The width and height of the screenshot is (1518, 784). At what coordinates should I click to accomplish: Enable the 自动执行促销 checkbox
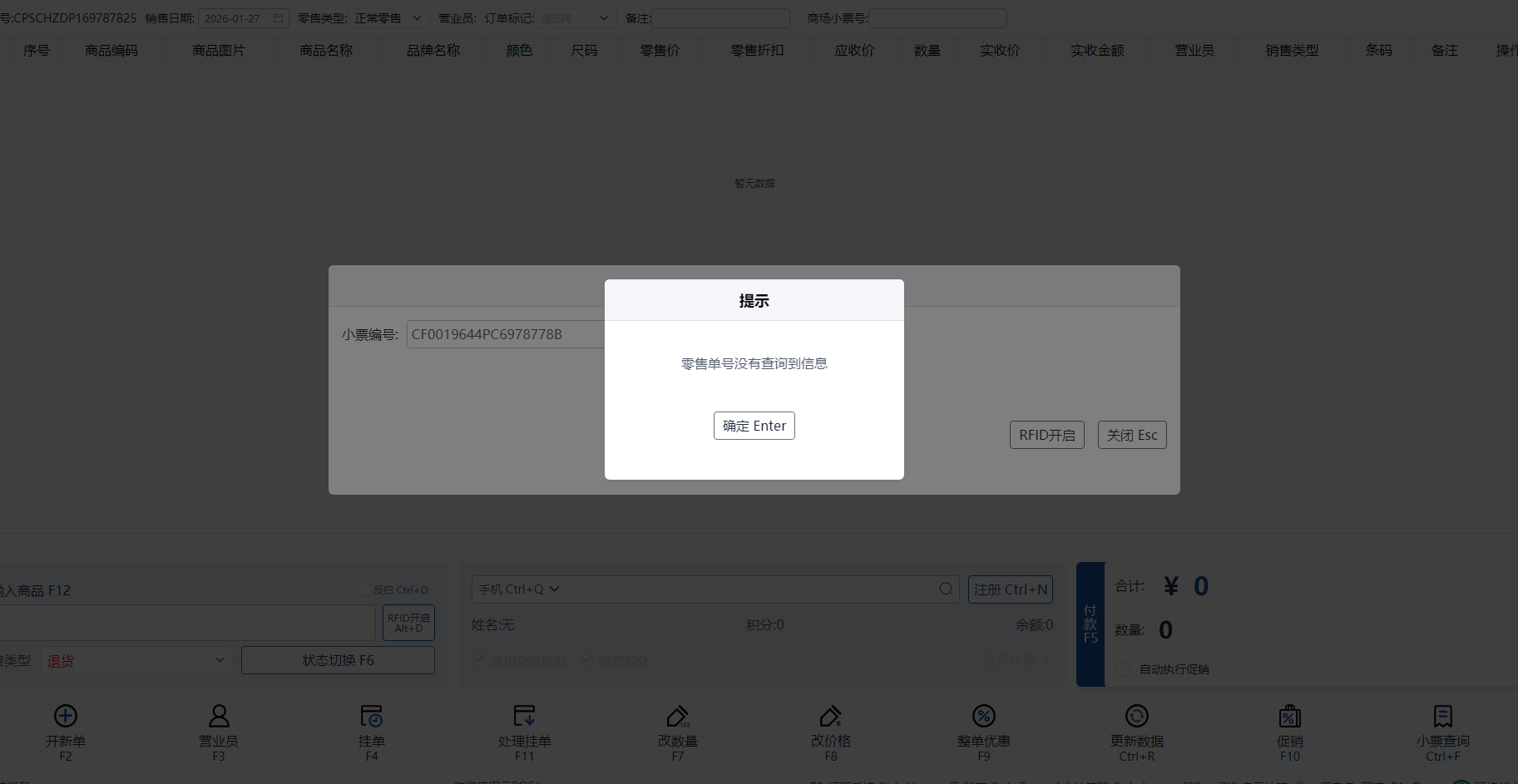point(1122,669)
